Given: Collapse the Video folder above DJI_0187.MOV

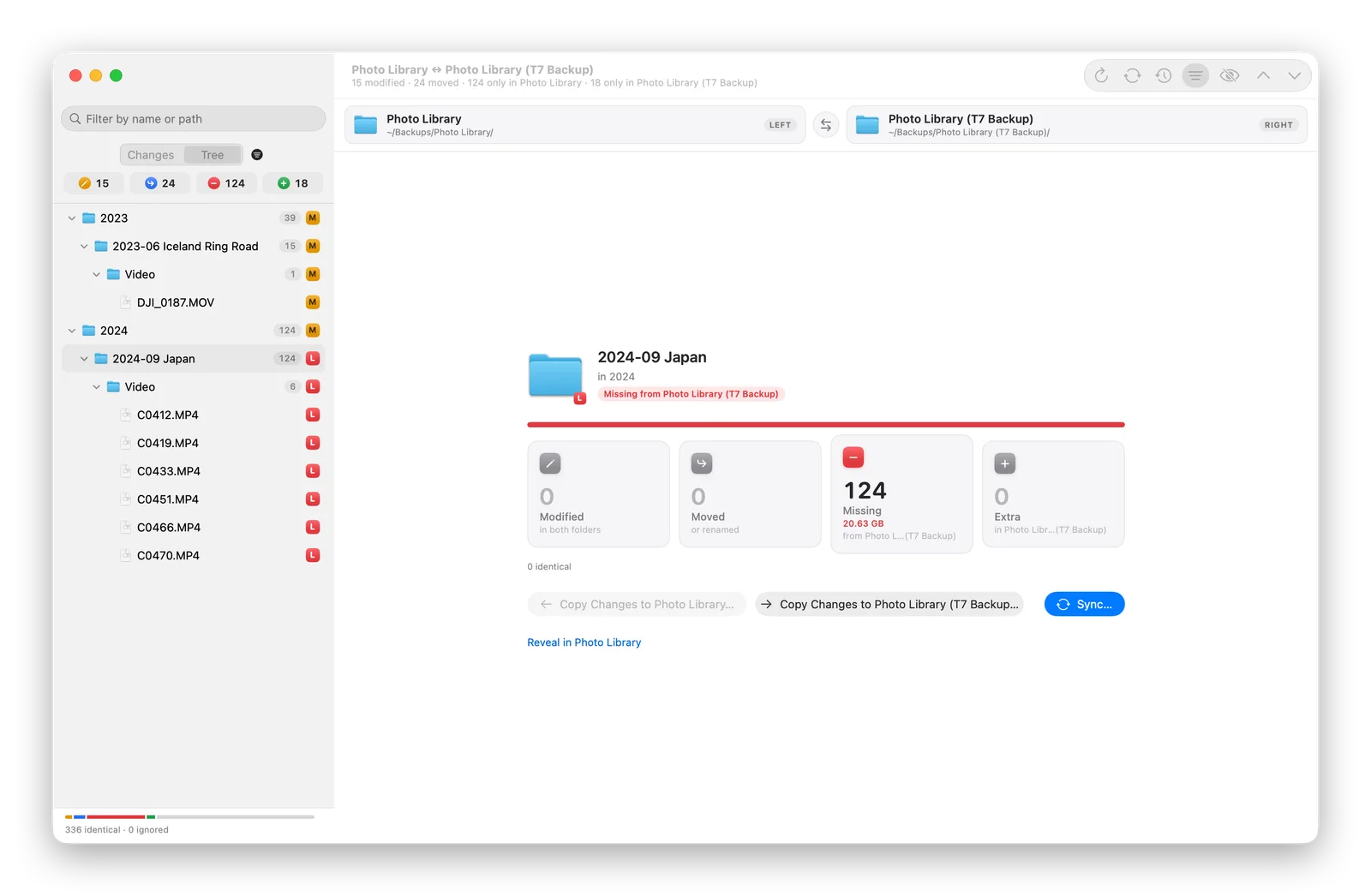Looking at the screenshot, I should click(x=97, y=275).
